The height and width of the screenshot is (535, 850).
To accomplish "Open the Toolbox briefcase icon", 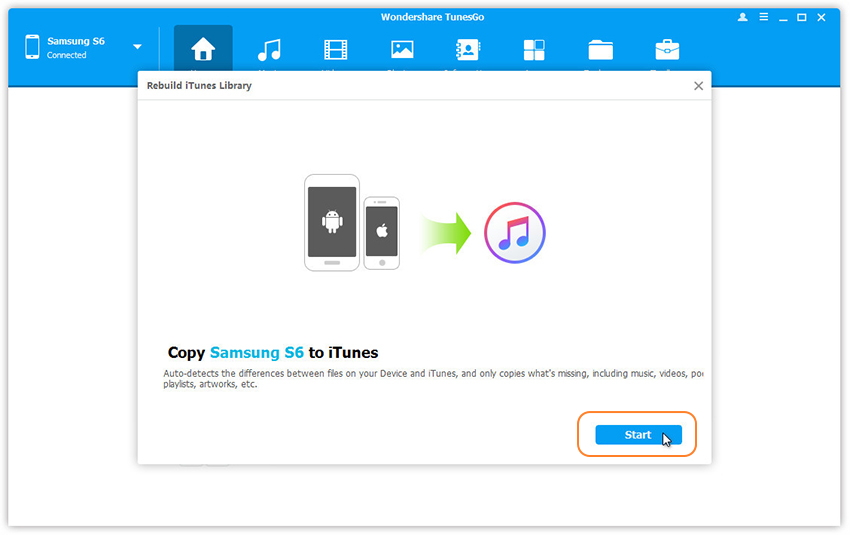I will 667,50.
